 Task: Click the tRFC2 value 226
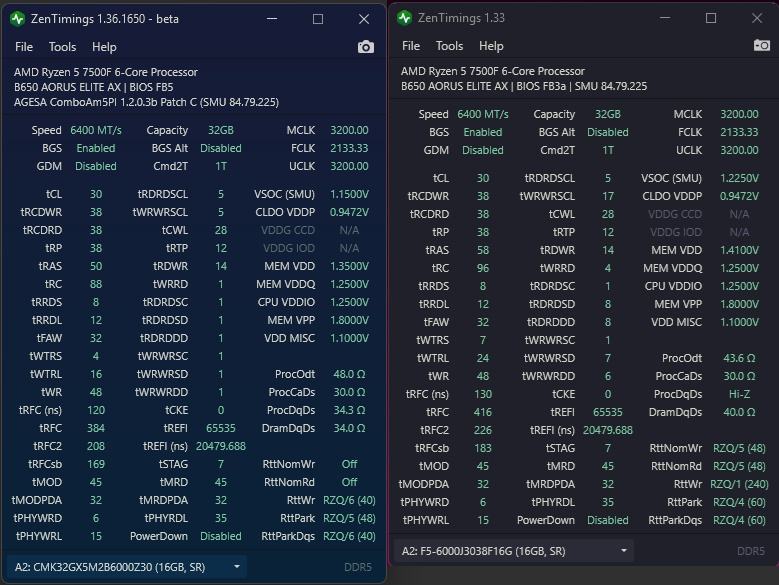pyautogui.click(x=483, y=430)
